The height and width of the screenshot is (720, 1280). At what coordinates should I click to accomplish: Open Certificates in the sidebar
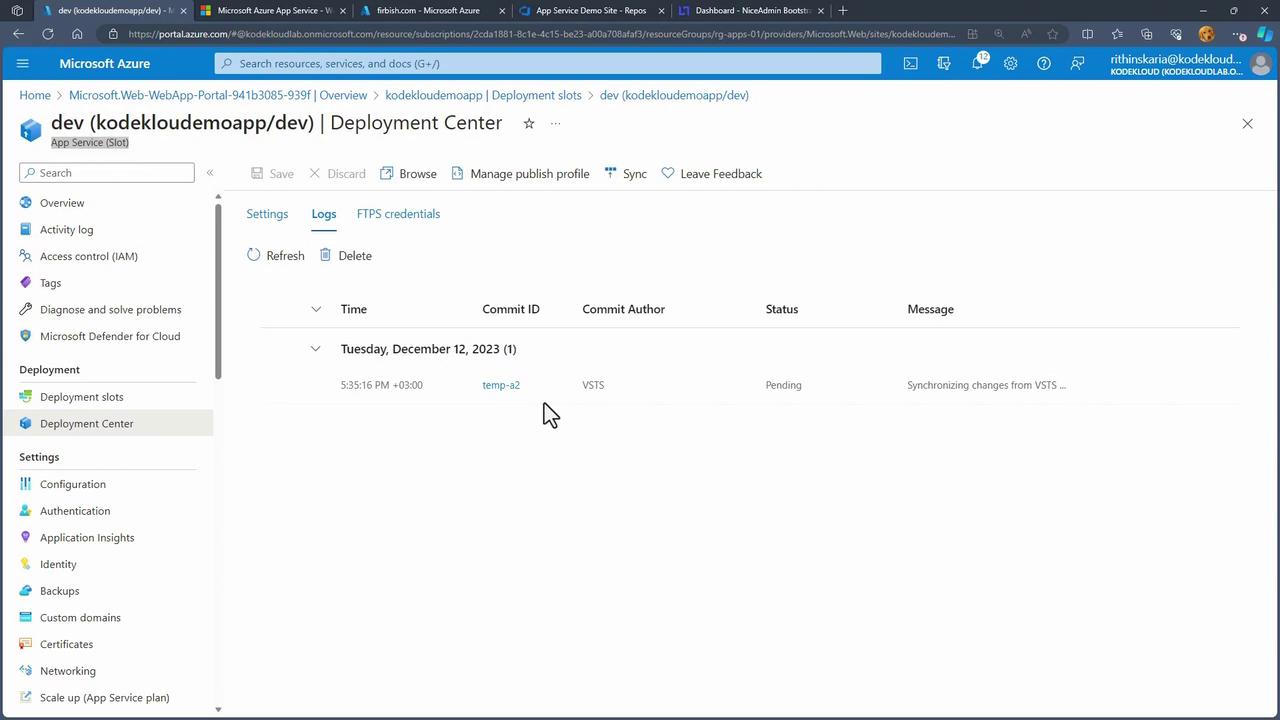[x=66, y=644]
